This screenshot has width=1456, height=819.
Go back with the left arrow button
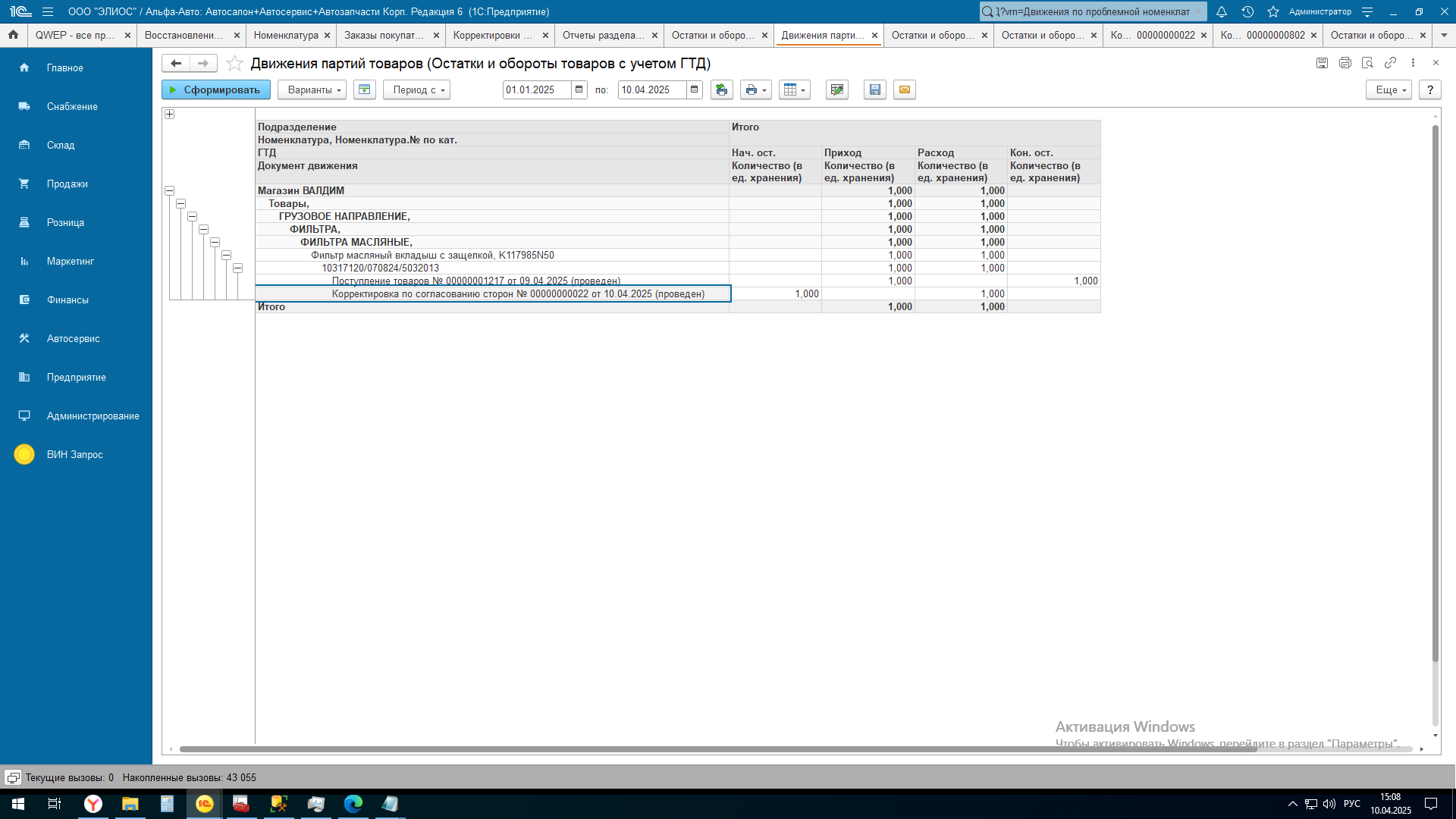point(176,63)
